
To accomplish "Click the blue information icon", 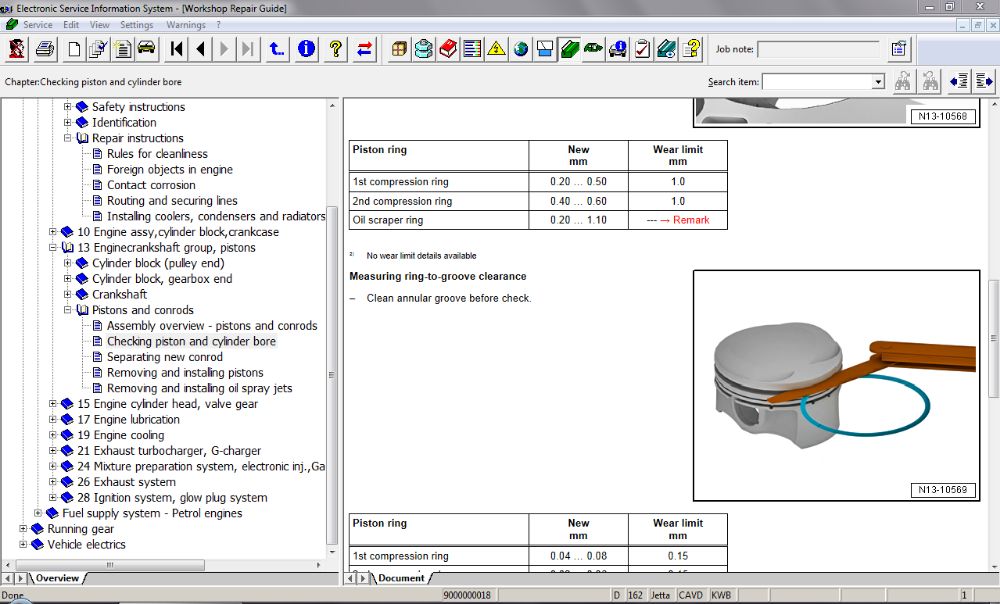I will click(x=306, y=49).
